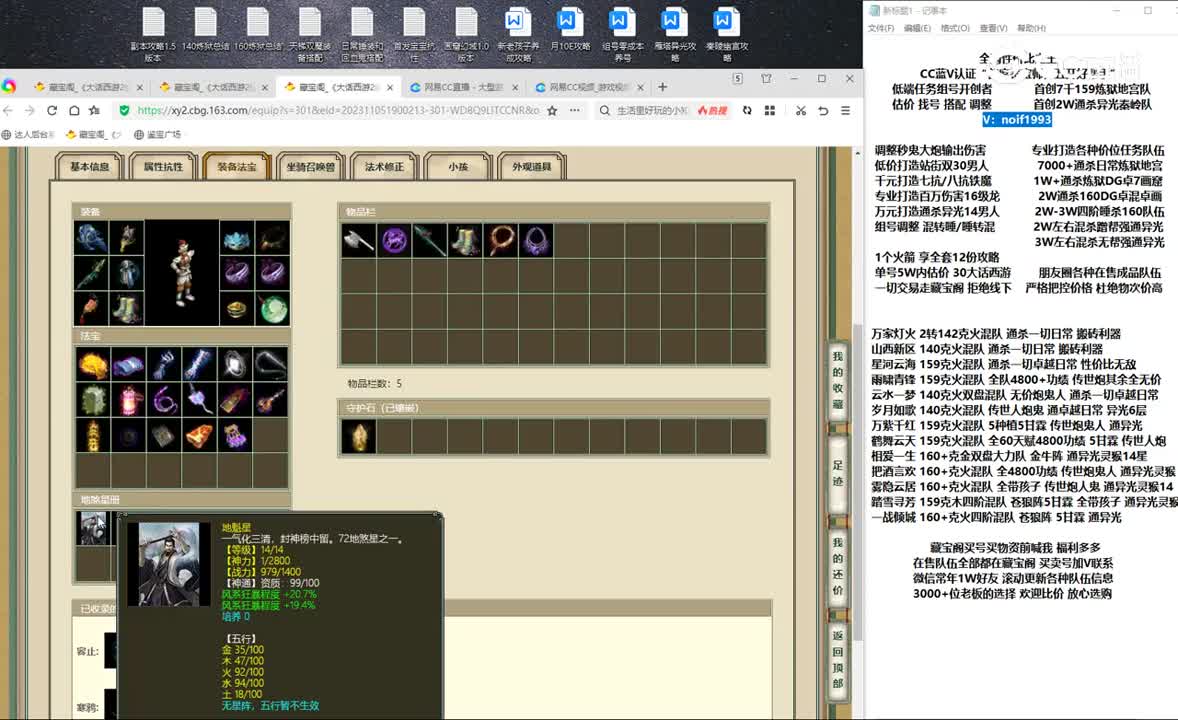Screen dimensions: 1178x720
Task: Open Notepad 格式(O) menu
Action: point(955,28)
